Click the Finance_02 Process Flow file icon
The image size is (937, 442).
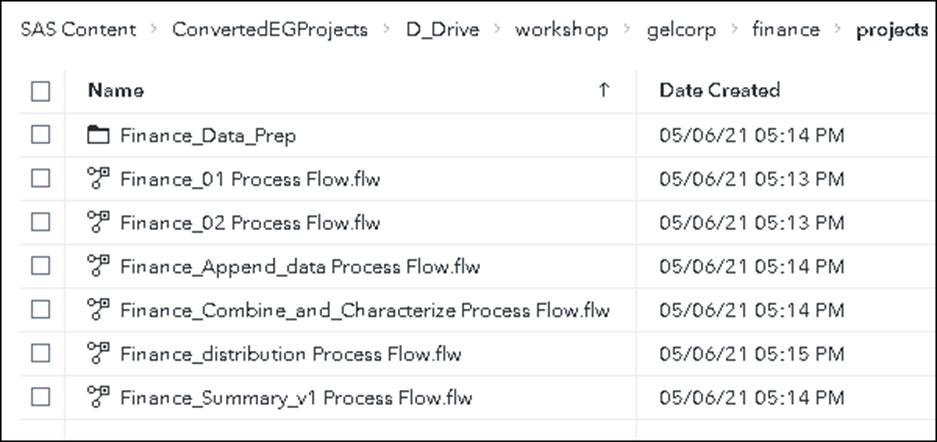pyautogui.click(x=98, y=222)
